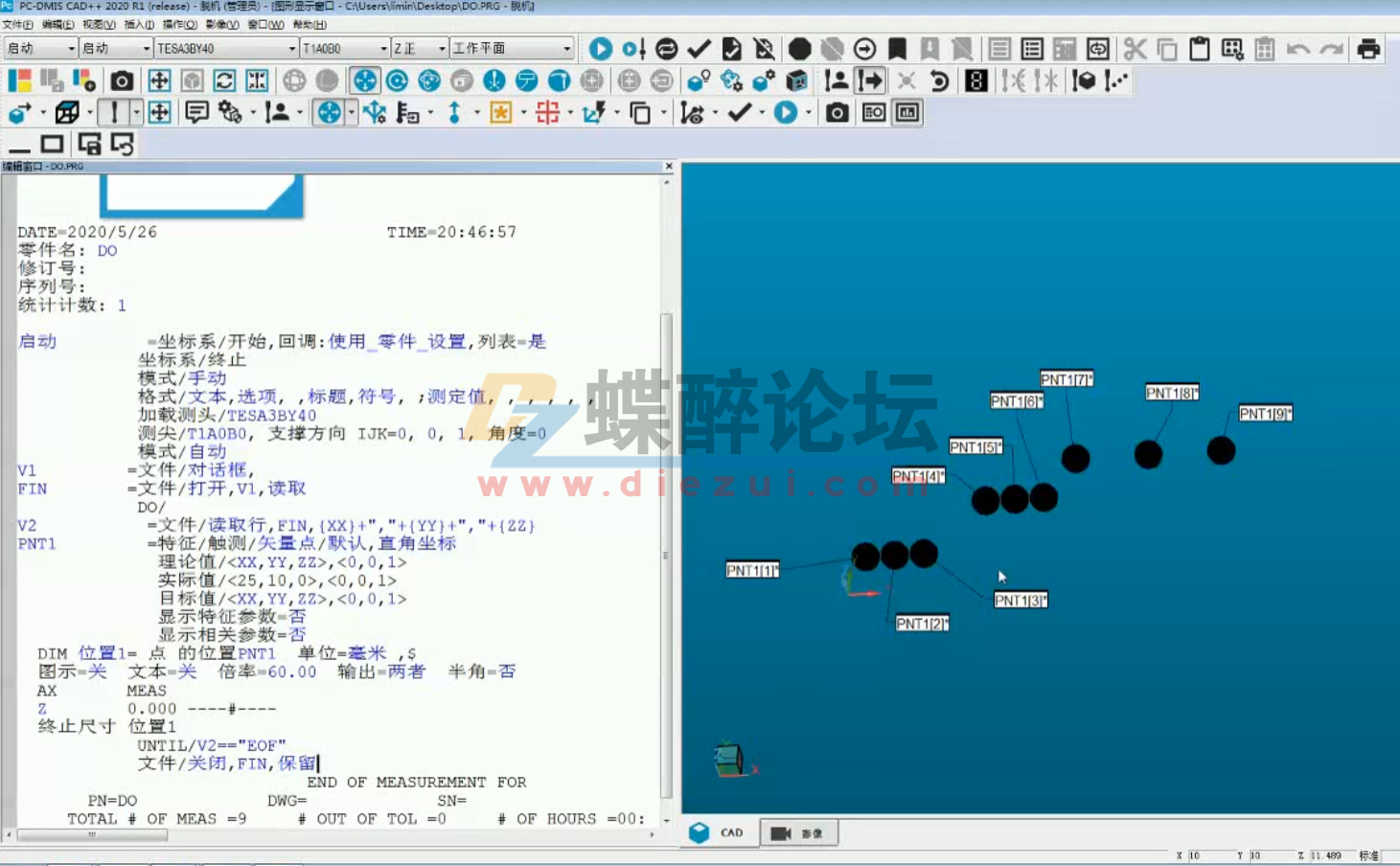Toggle the solid shaded view mode icon

point(327,80)
